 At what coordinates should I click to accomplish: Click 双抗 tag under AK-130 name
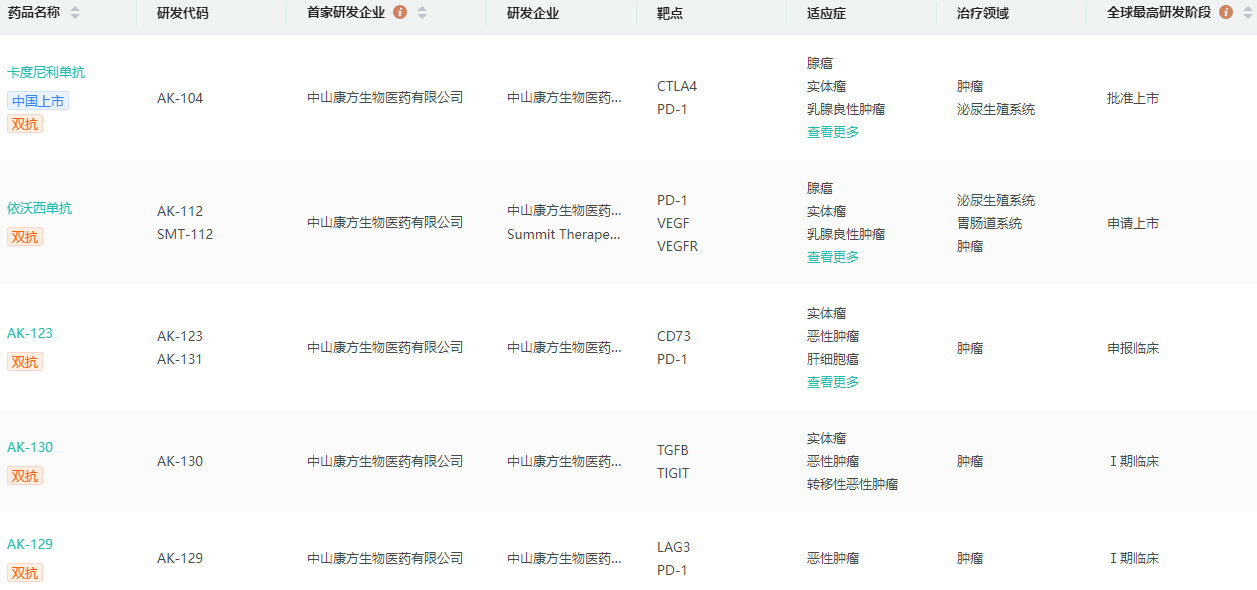coord(25,476)
